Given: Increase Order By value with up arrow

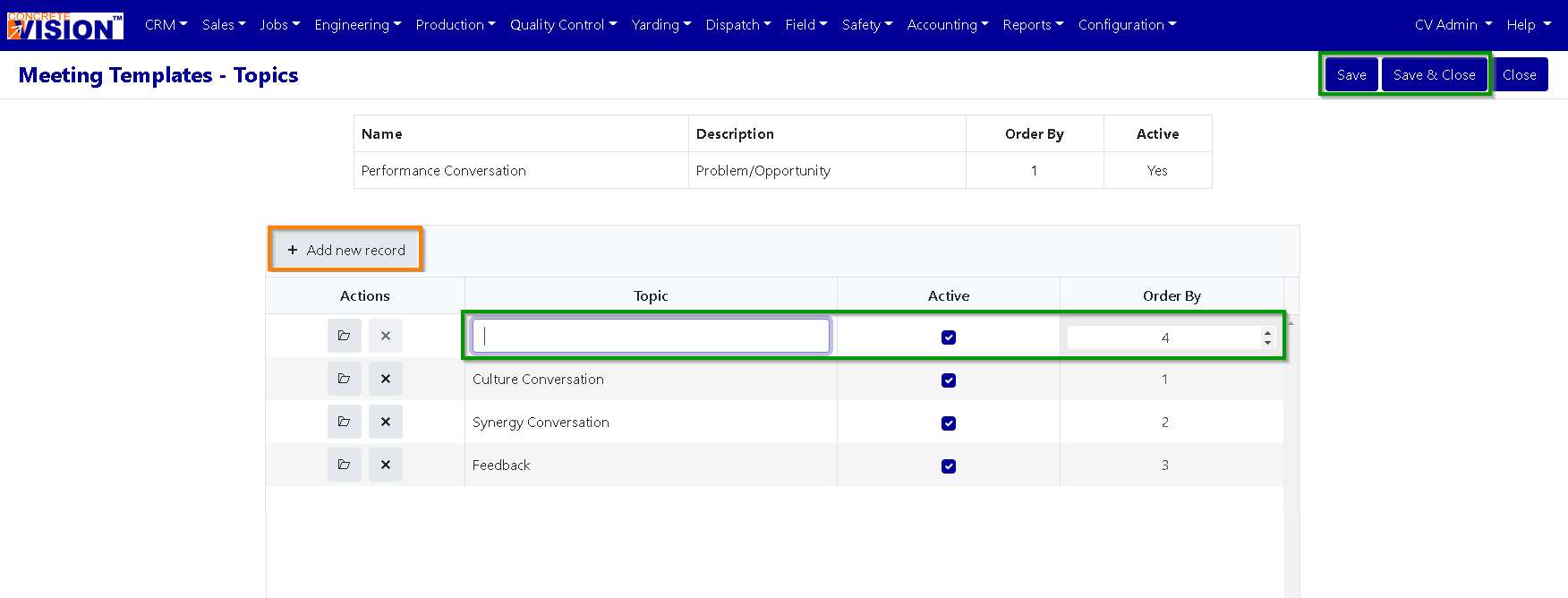Looking at the screenshot, I should click(x=1267, y=333).
